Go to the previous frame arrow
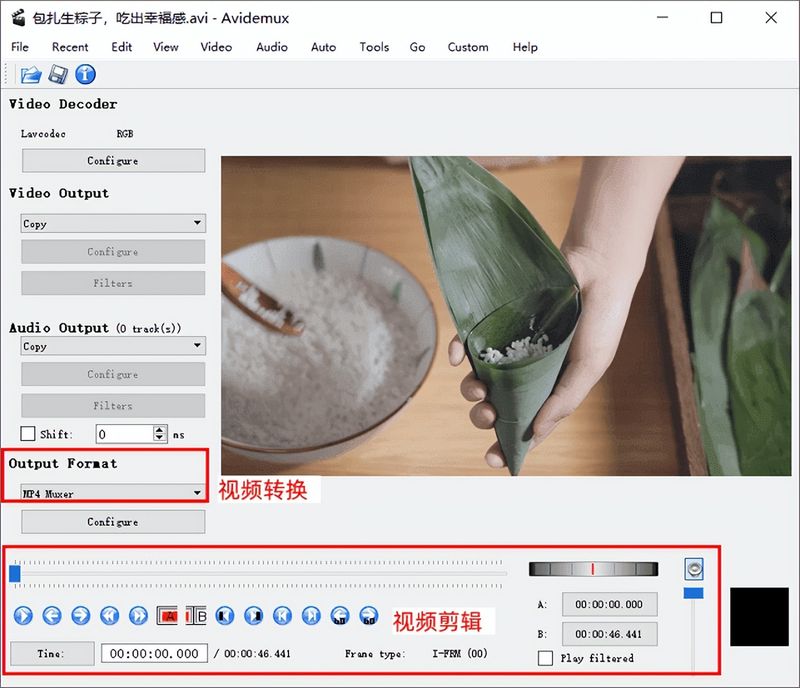This screenshot has height=688, width=800. click(52, 616)
